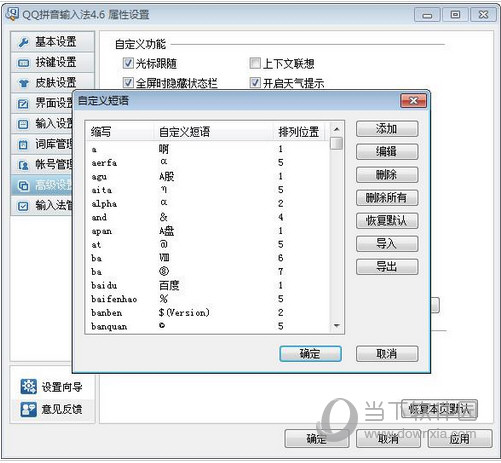This screenshot has width=501, height=463.
Task: Click the keyboard icon beside 按键设置
Action: coord(23,63)
